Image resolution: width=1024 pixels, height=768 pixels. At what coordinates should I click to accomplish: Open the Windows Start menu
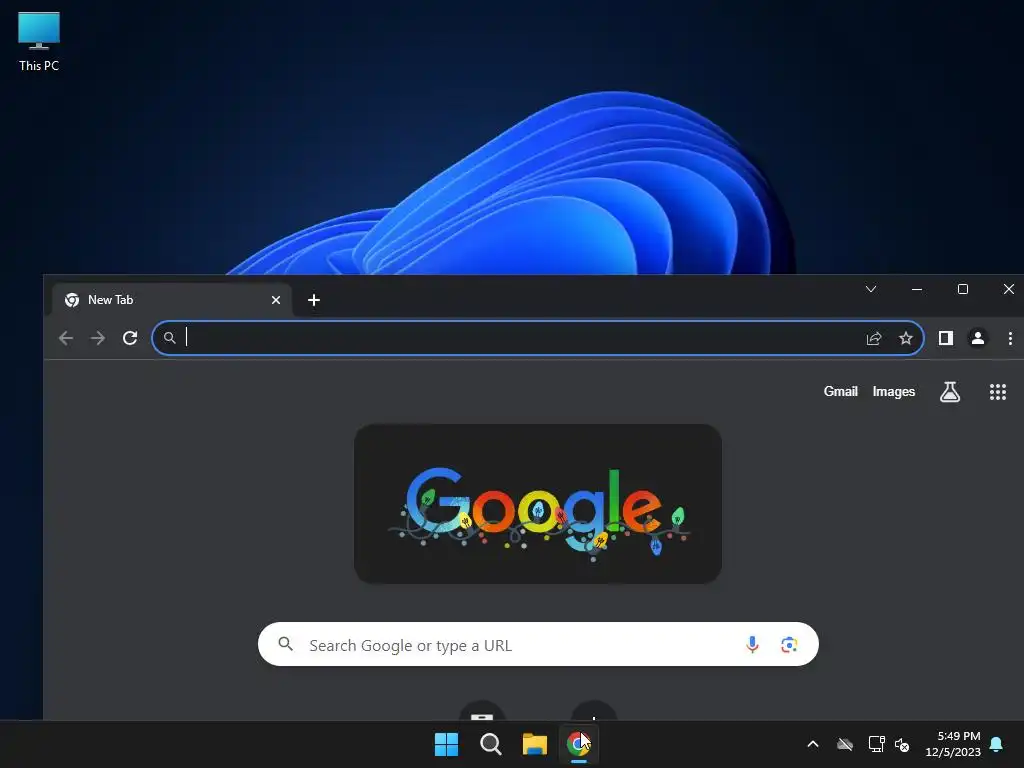(447, 744)
